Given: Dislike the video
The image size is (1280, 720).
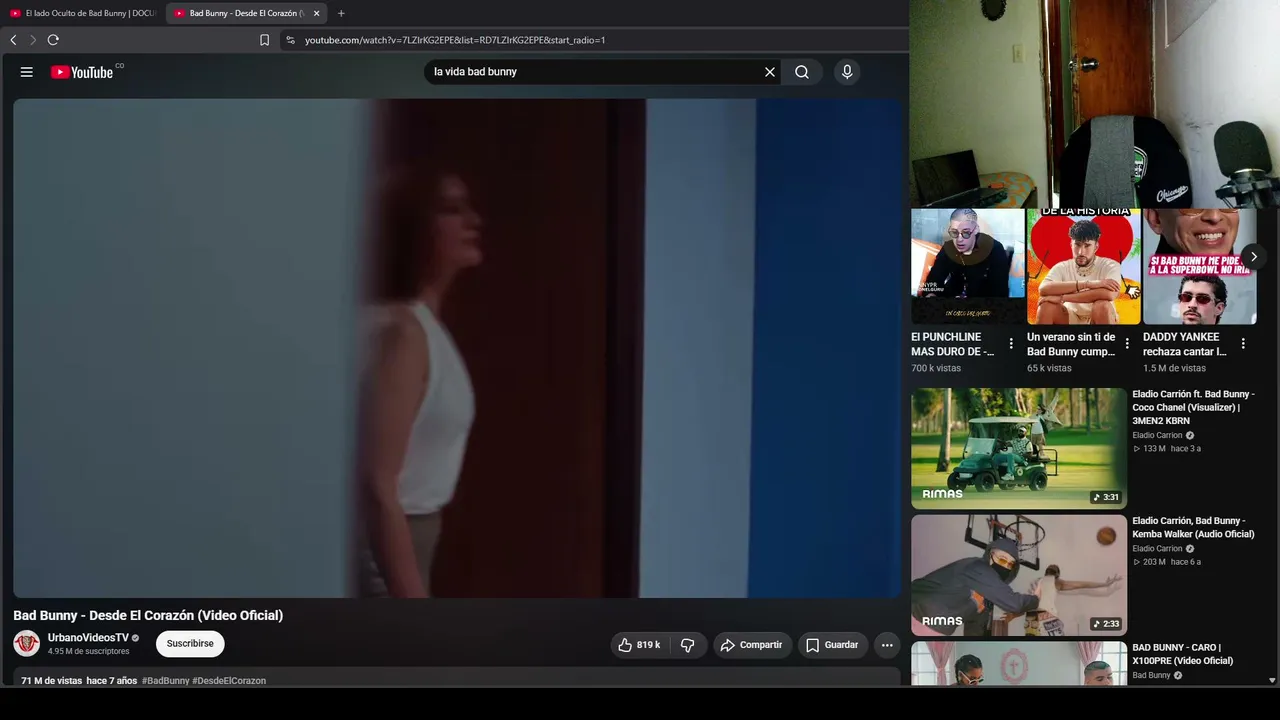Looking at the screenshot, I should 688,645.
